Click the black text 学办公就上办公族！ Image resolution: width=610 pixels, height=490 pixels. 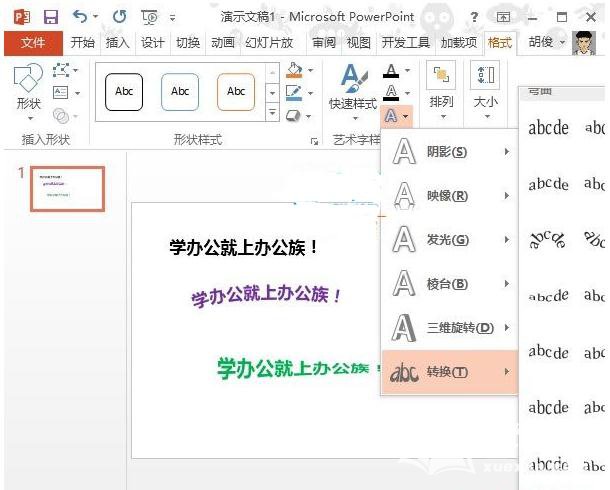pyautogui.click(x=244, y=247)
